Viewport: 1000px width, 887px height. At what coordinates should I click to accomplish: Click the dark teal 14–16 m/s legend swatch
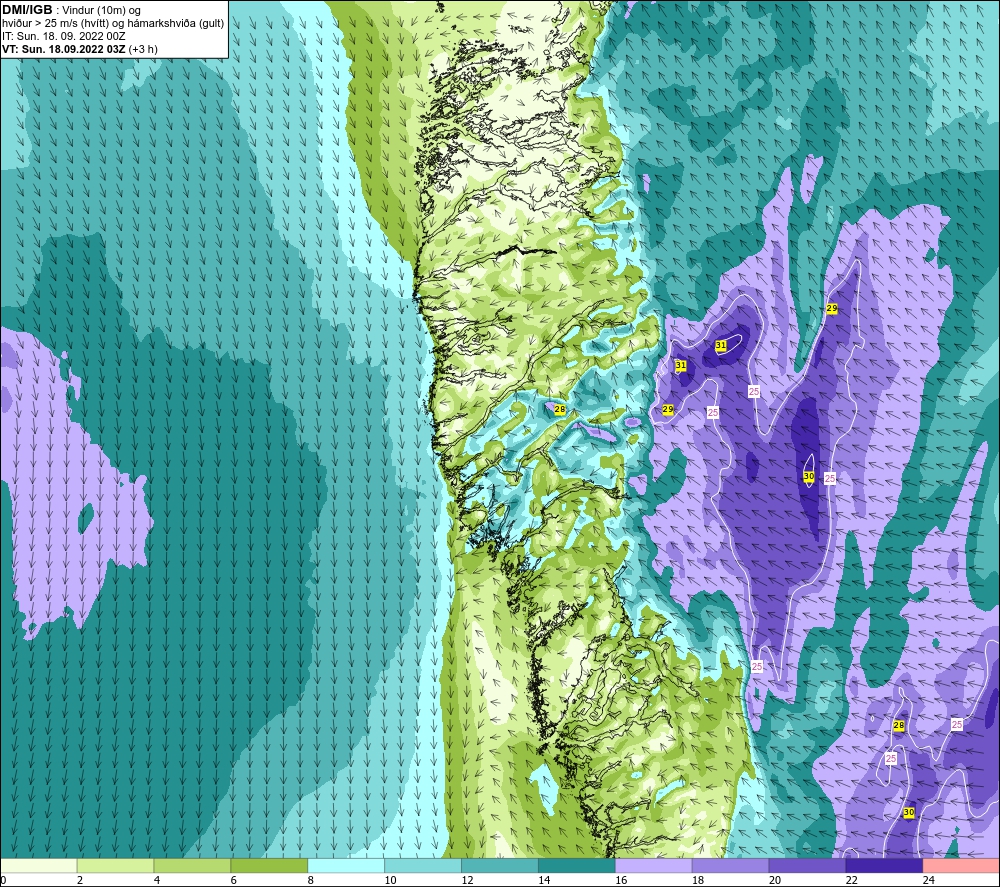tap(577, 865)
